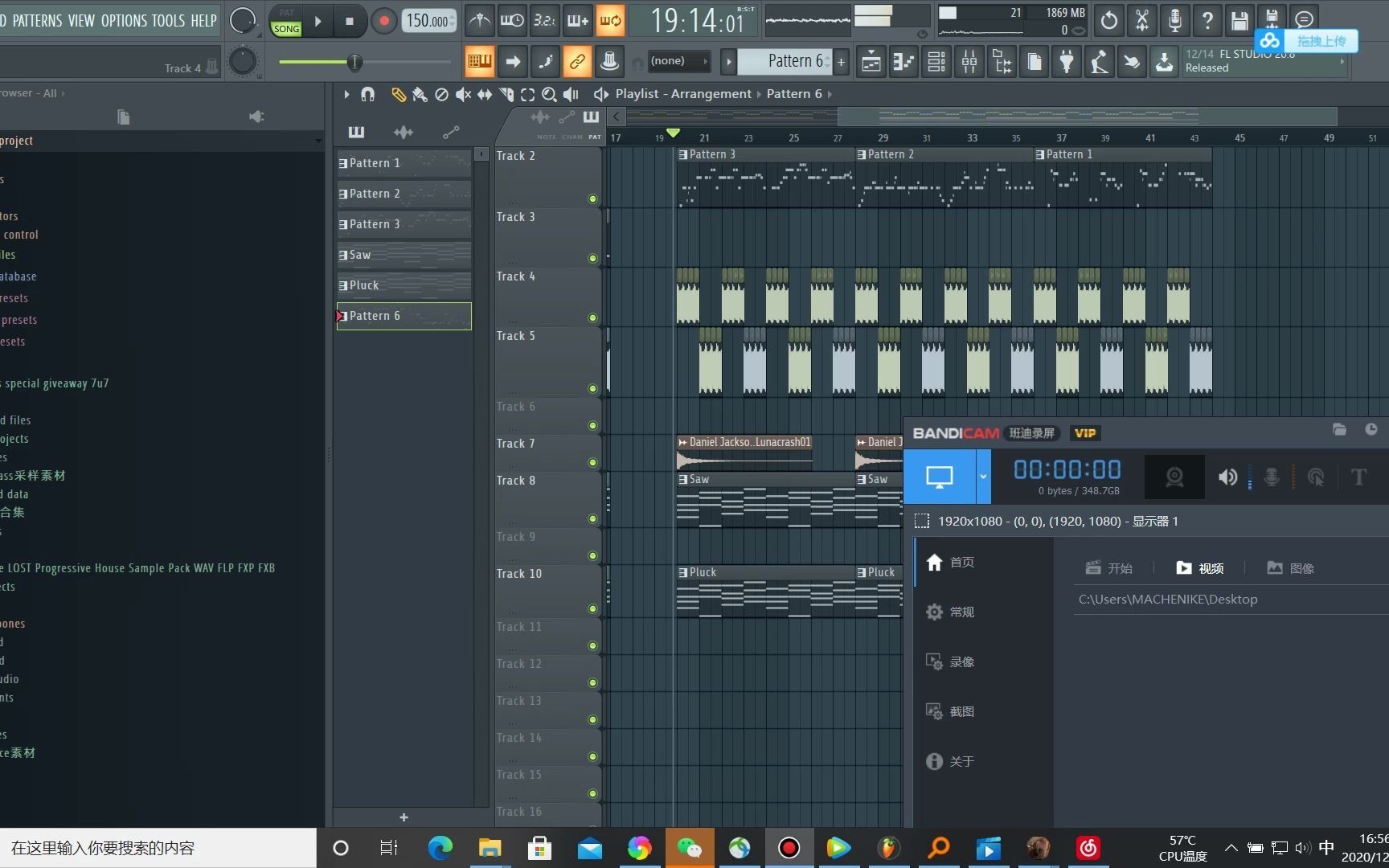Open the metronome toggle in transport bar

[480, 21]
